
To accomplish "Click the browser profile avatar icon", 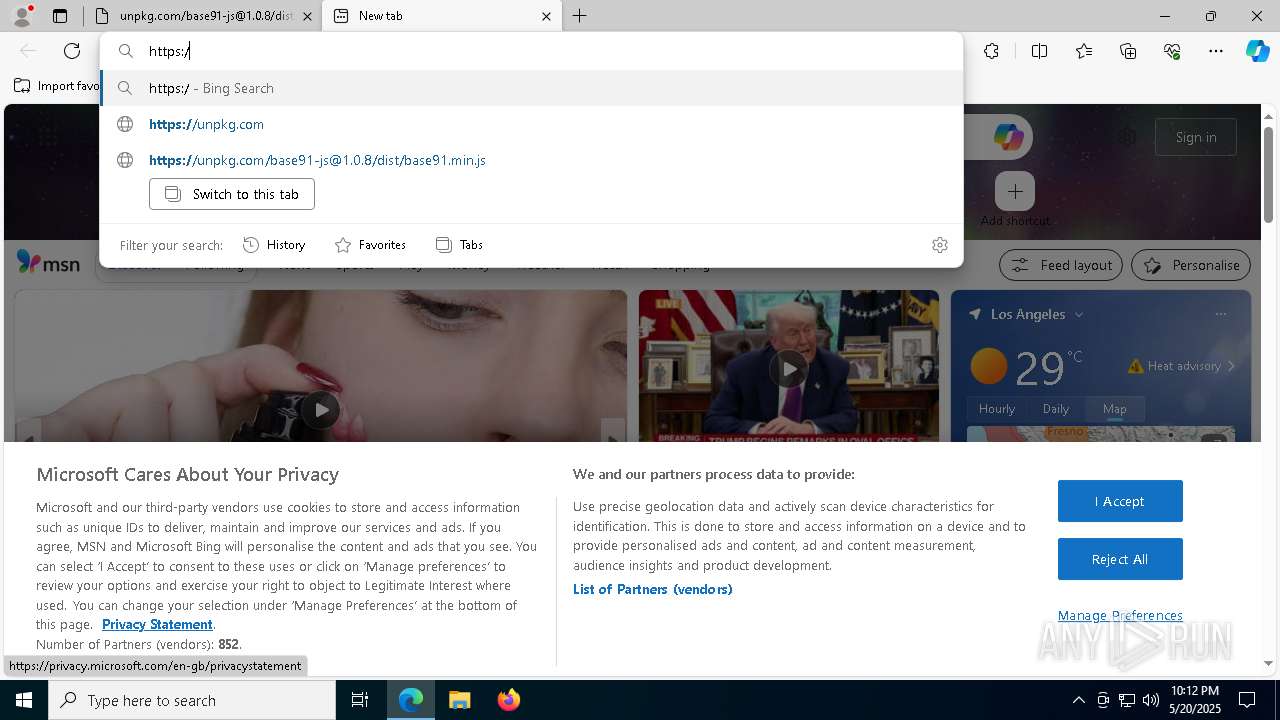I will pos(22,16).
